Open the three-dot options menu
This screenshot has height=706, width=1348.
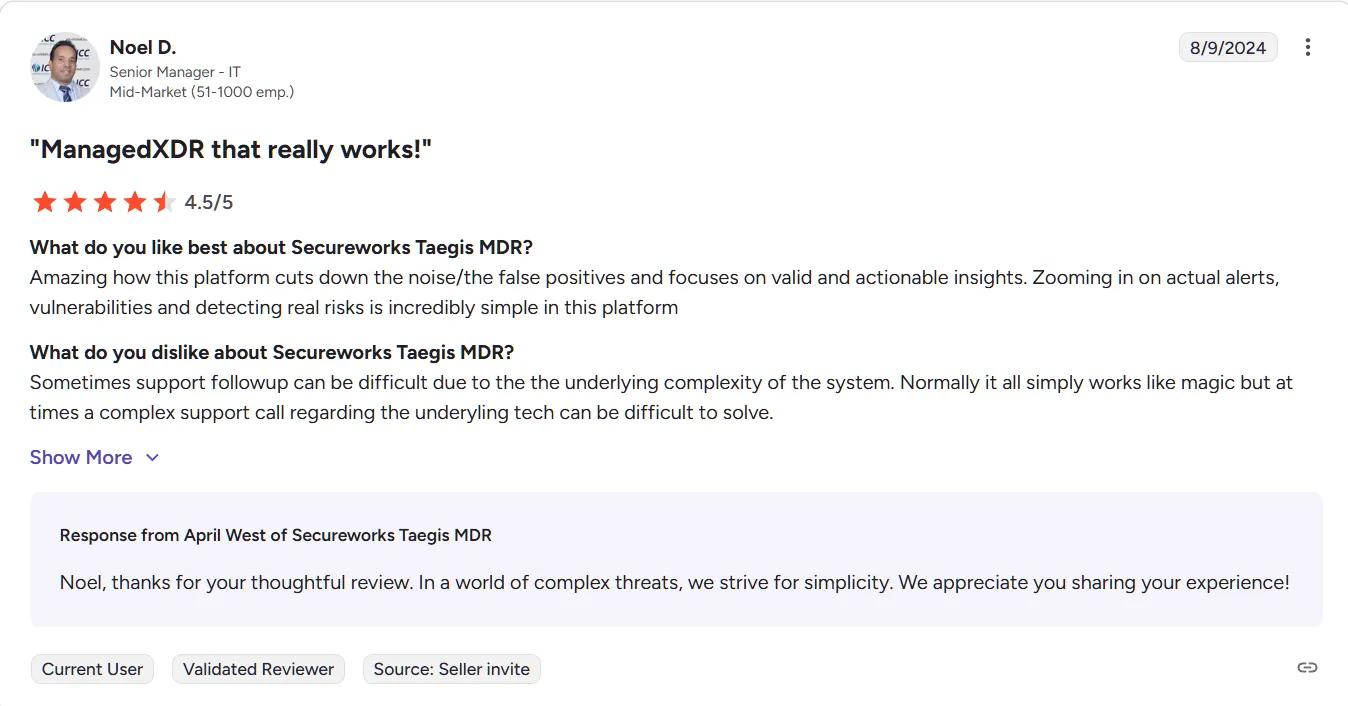[x=1308, y=46]
